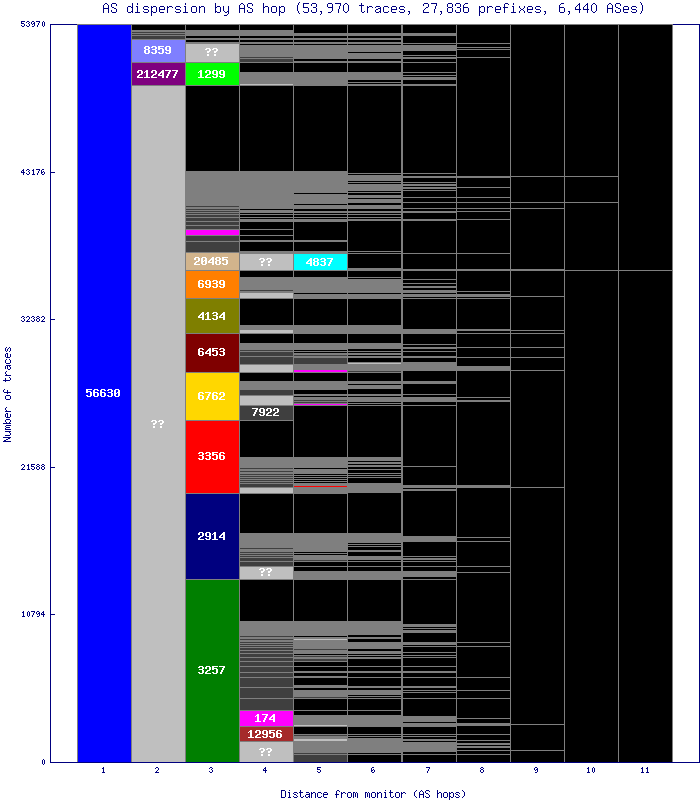Screen dimensions: 700x800
Task: Select the olive 4134 block
Action: [212, 316]
